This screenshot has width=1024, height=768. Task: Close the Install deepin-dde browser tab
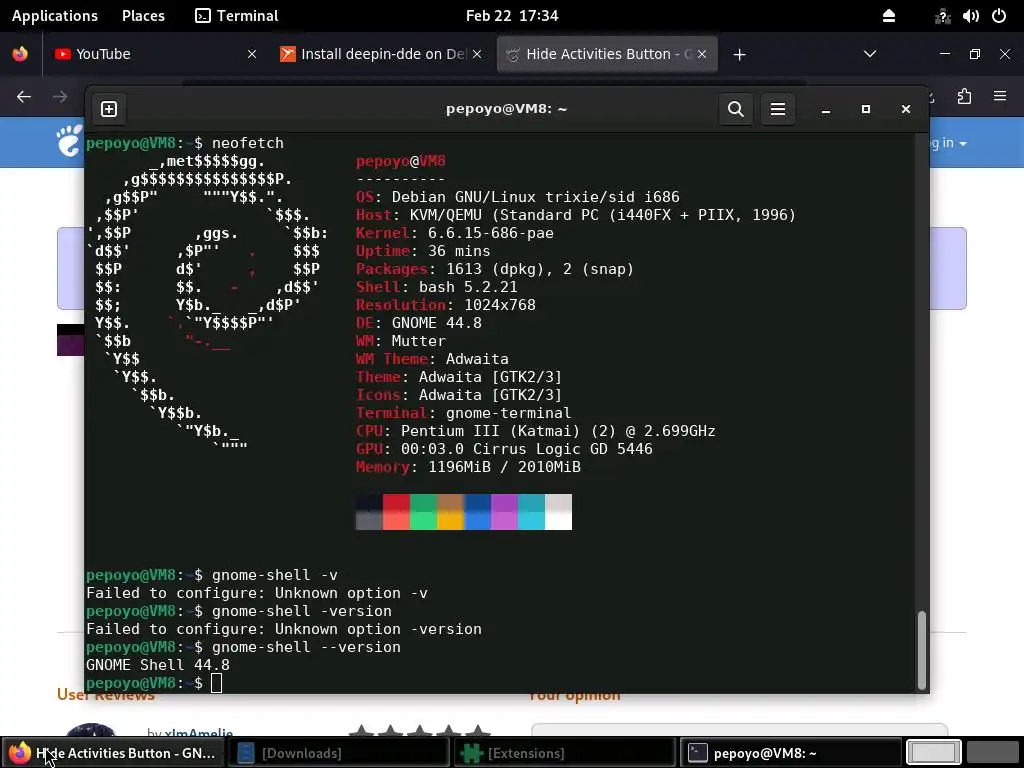coord(477,54)
